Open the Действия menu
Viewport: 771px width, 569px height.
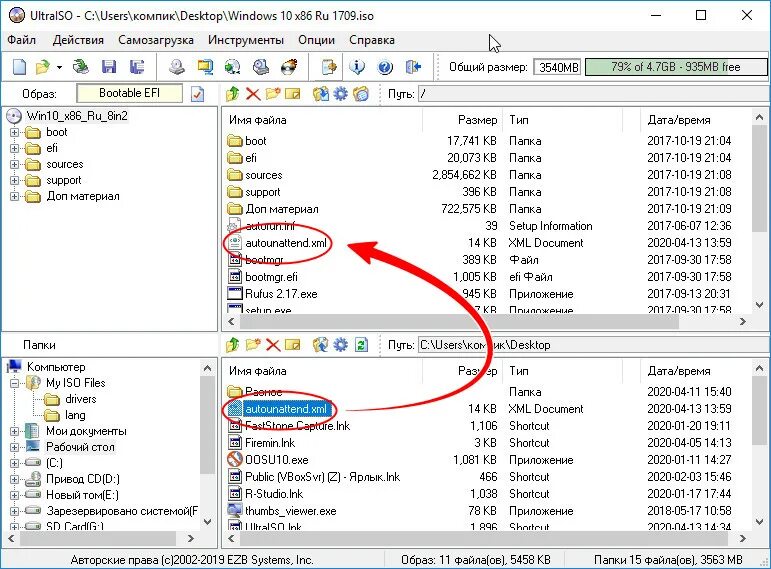(x=78, y=40)
